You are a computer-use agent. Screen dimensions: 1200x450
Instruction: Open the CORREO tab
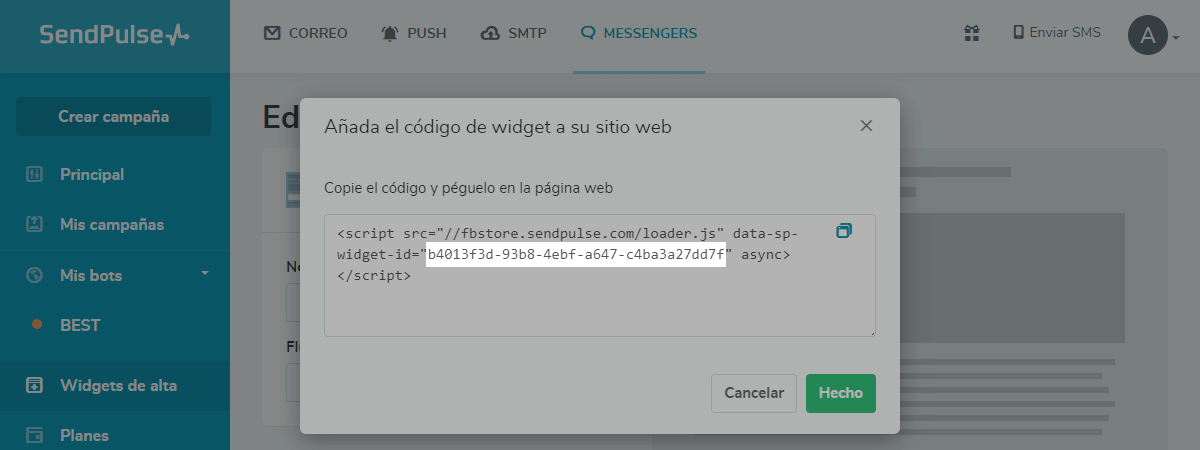[x=306, y=33]
